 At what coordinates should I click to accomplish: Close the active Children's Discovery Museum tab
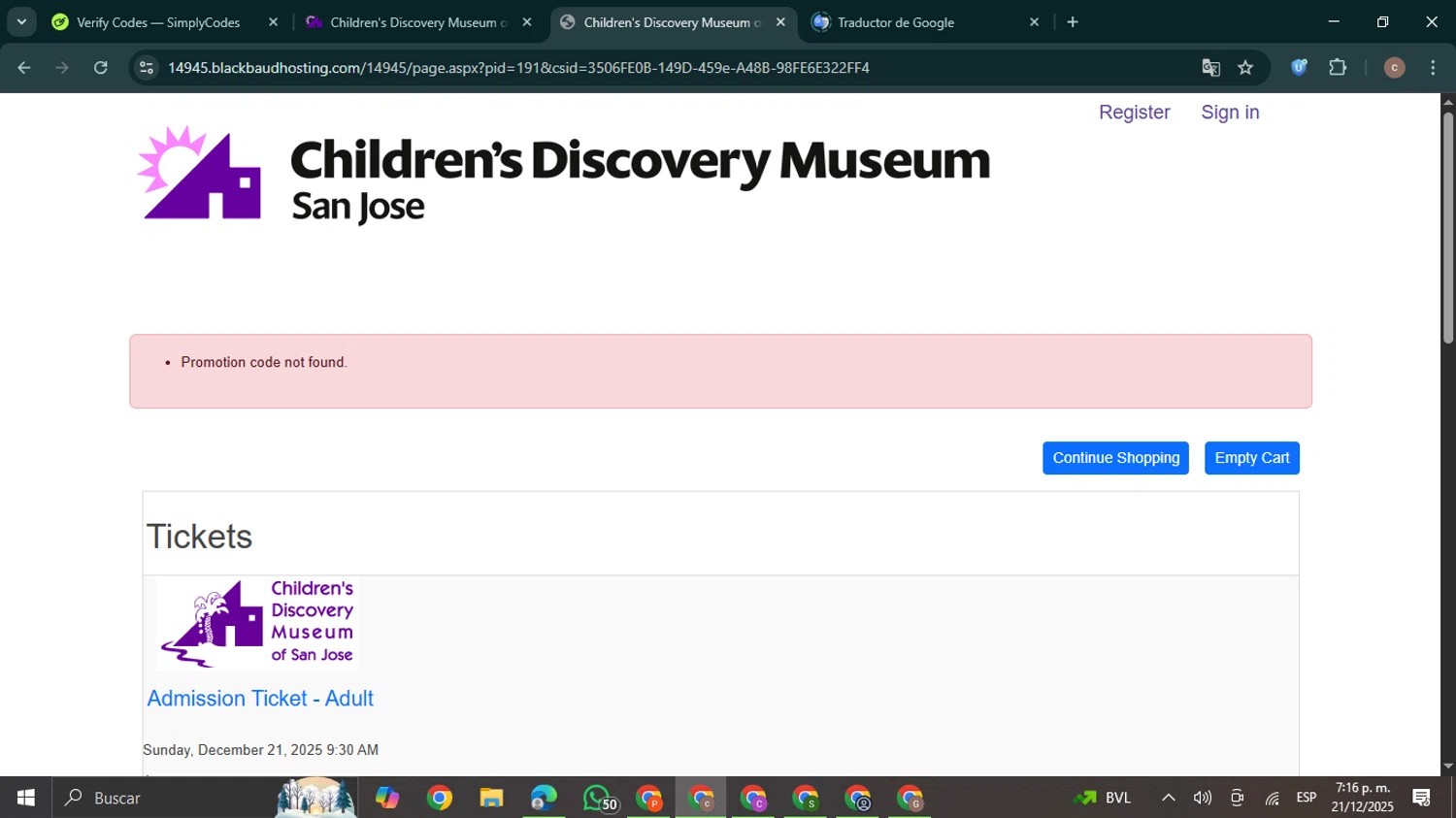[x=780, y=22]
